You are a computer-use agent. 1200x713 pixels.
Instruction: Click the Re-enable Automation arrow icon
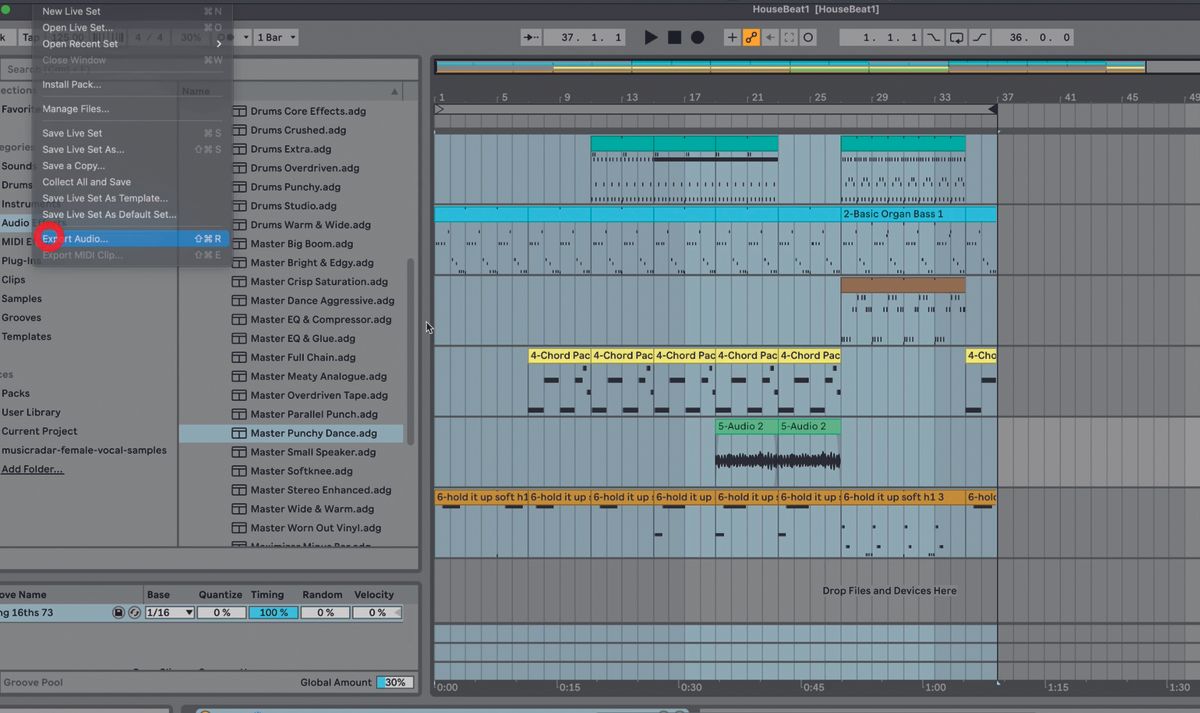pos(770,37)
